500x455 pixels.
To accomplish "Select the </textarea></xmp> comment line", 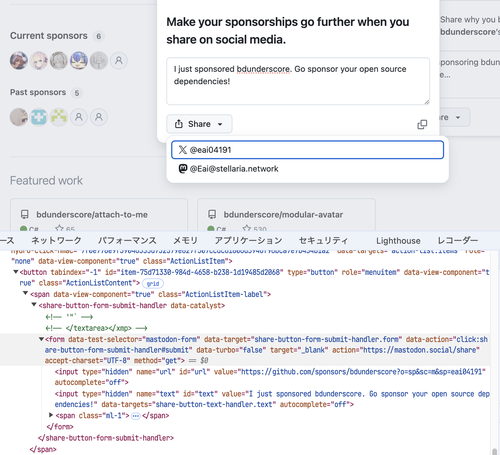I will coord(97,328).
